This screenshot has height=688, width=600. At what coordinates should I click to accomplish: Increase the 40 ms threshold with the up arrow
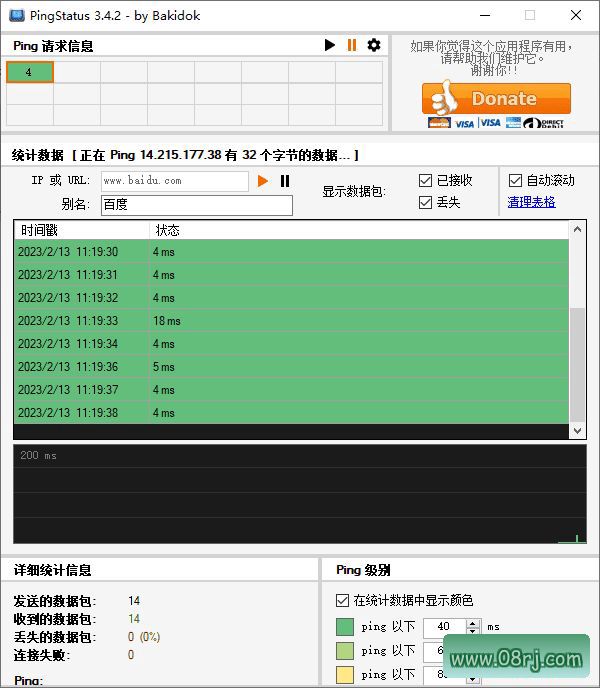point(472,623)
